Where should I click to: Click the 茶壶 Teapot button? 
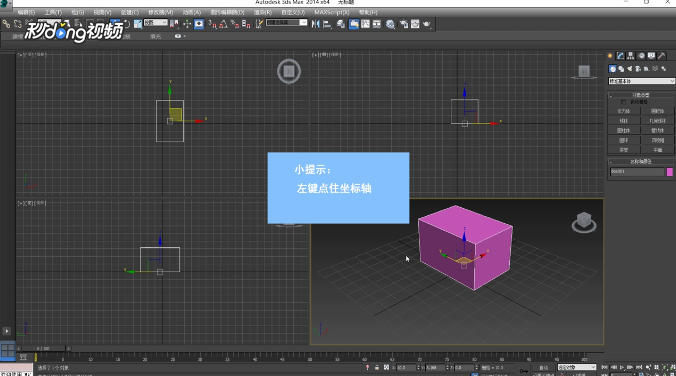click(624, 150)
